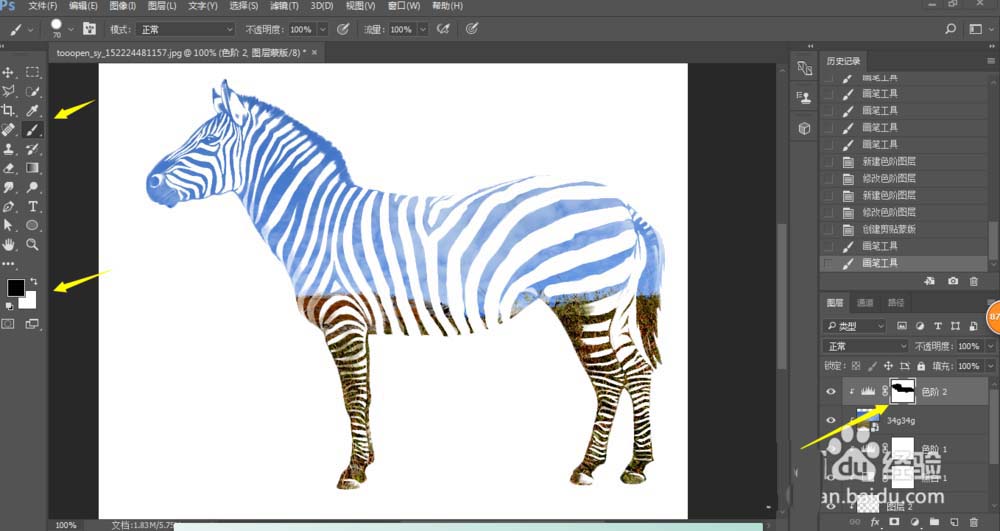1000x531 pixels.
Task: Toggle Quick Mask mode
Action: (x=8, y=324)
